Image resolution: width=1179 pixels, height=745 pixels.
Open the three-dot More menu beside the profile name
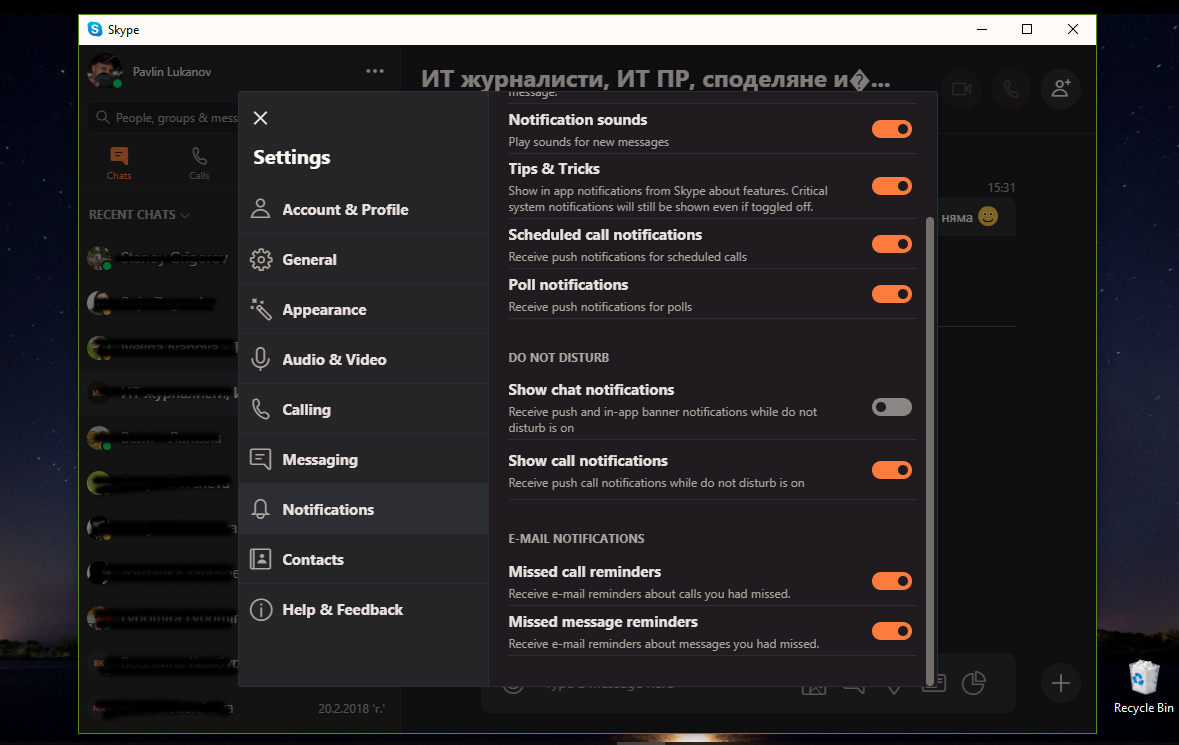click(375, 71)
